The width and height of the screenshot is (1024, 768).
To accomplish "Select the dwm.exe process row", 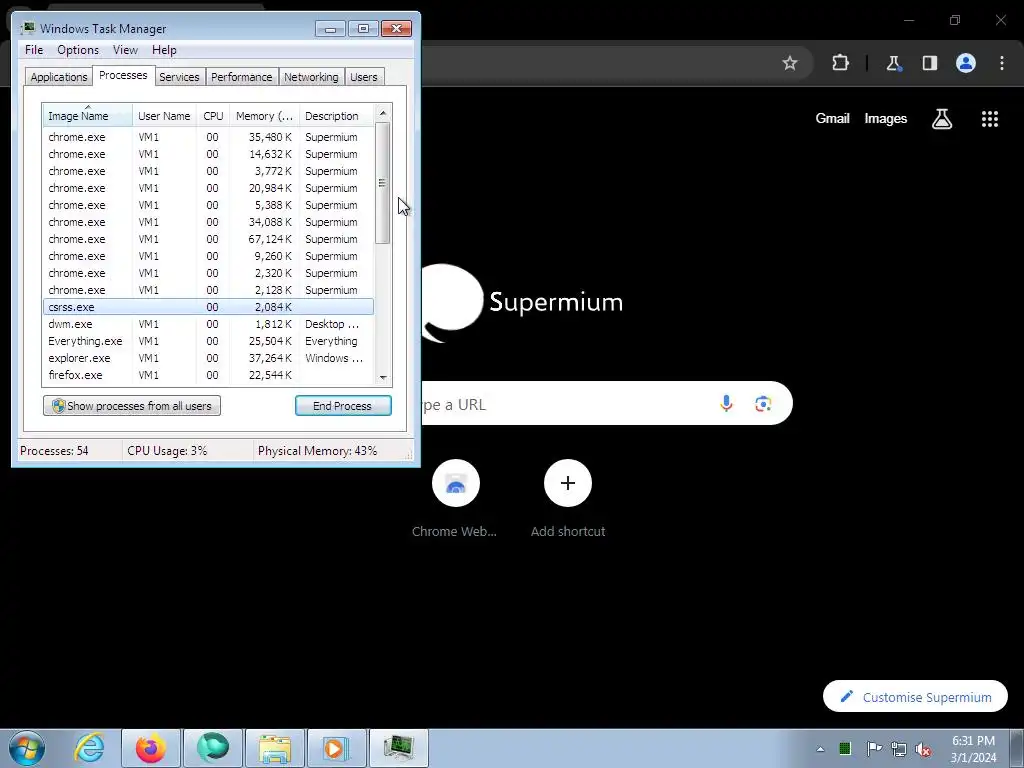I will [x=208, y=324].
